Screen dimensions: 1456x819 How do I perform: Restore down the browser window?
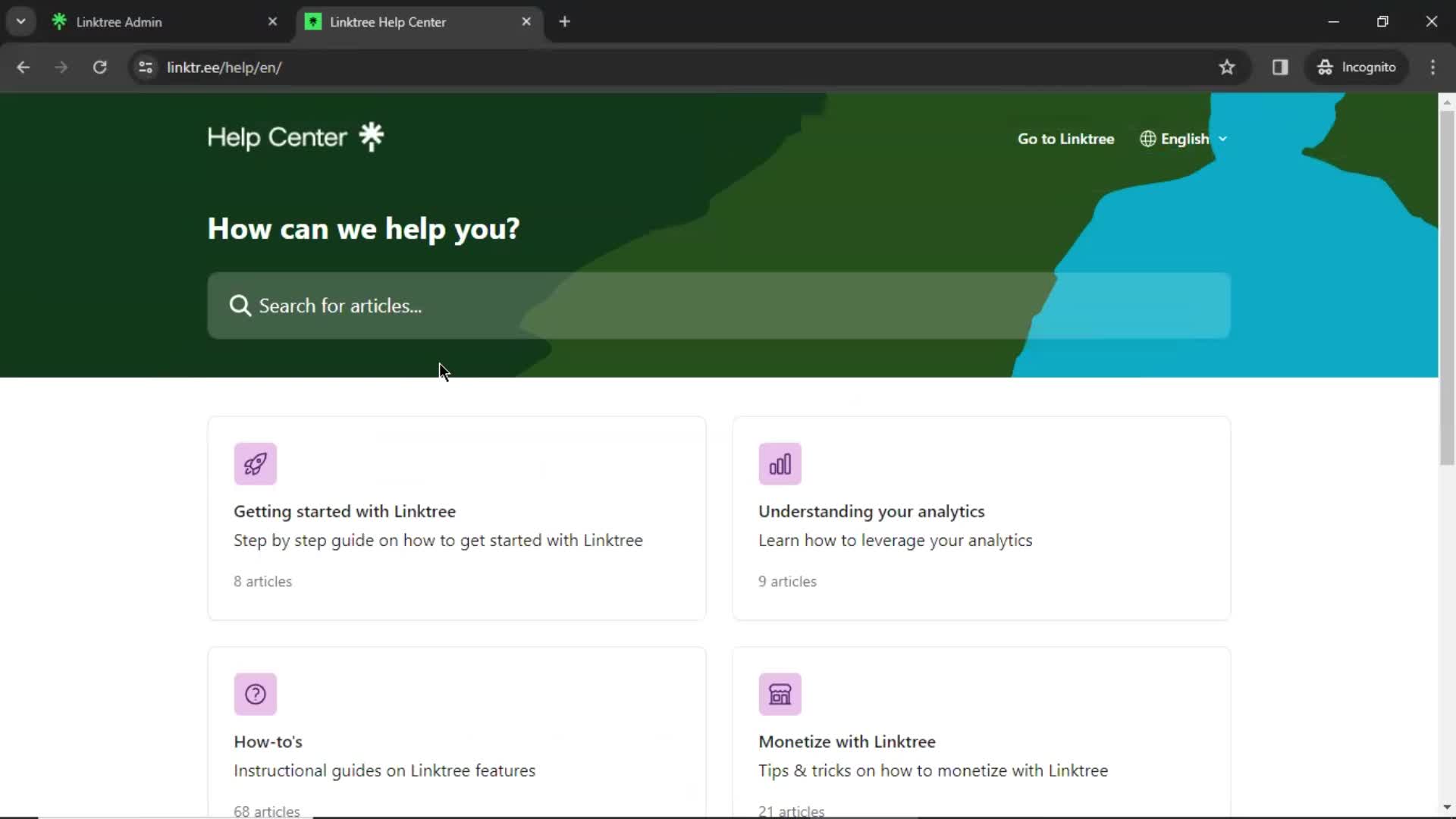pos(1382,22)
